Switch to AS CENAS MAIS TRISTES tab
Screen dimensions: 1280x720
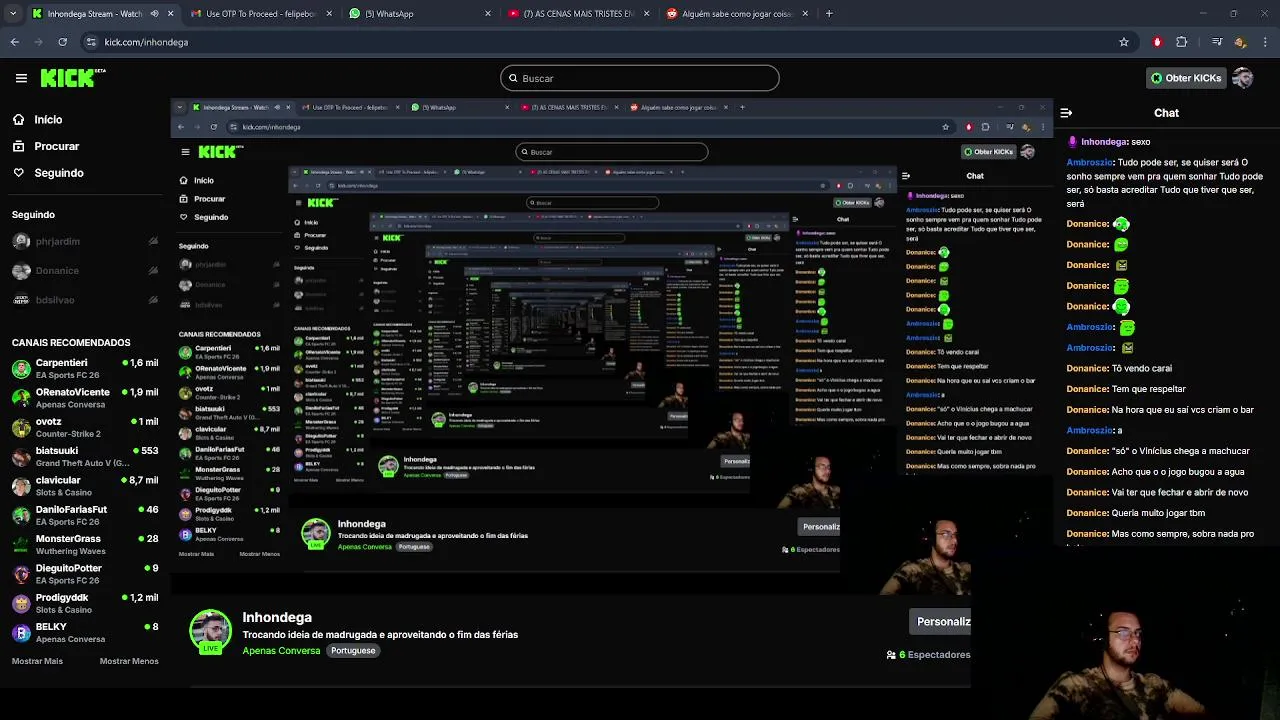(579, 14)
